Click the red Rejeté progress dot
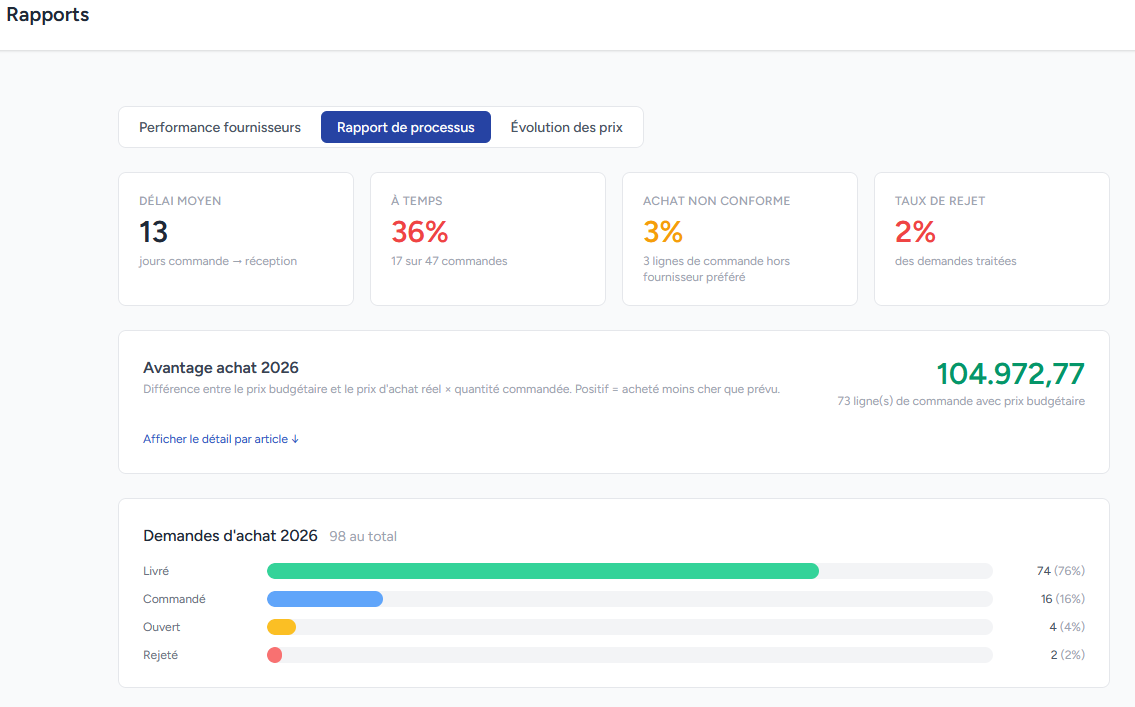 click(x=274, y=655)
